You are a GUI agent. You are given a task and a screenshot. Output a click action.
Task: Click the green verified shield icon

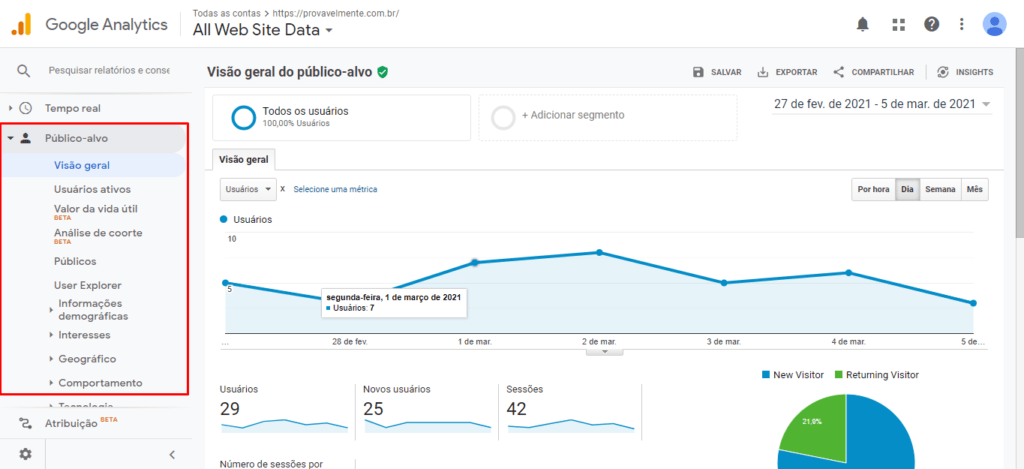(x=383, y=72)
